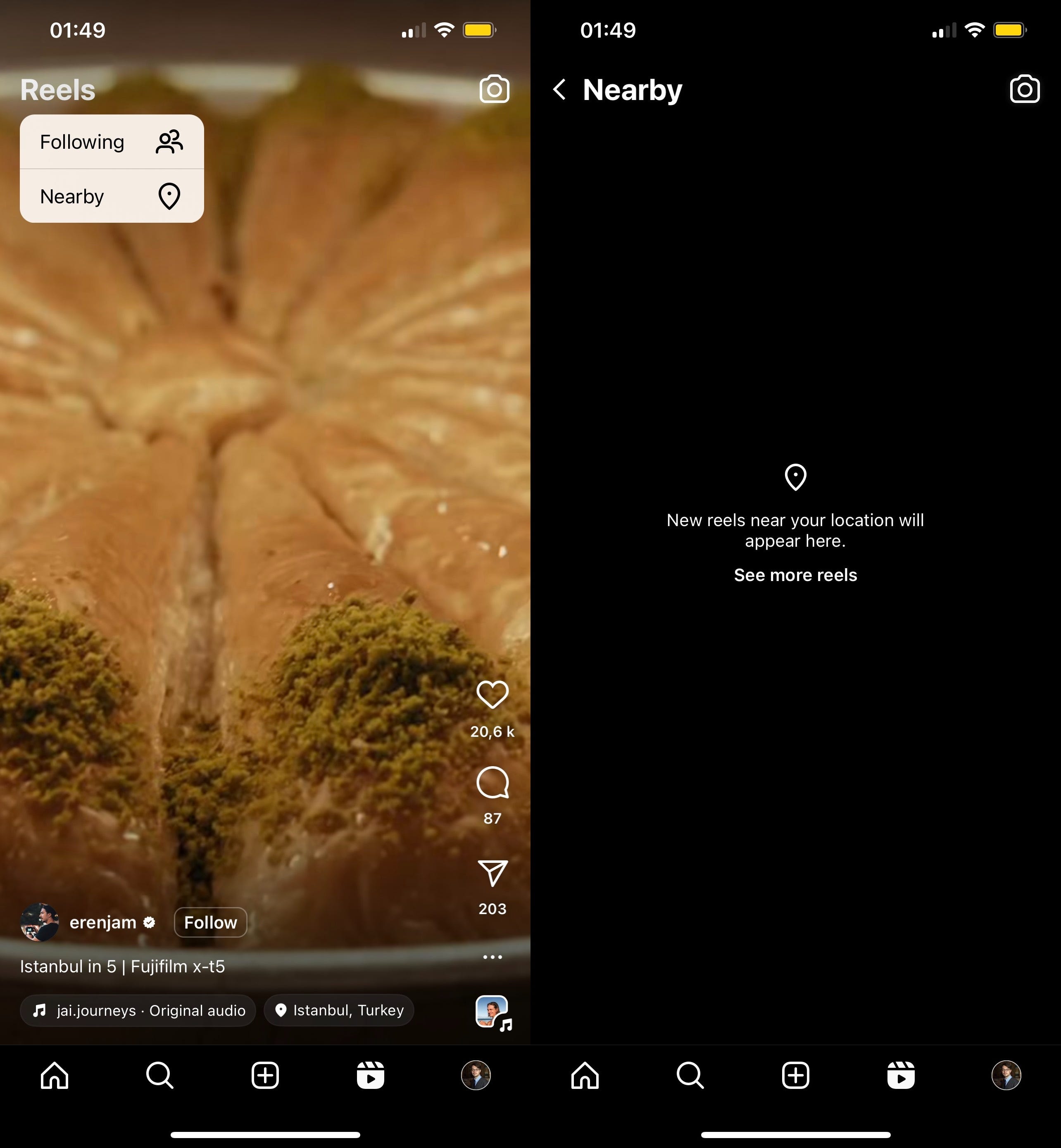Viewport: 1061px width, 1148px height.
Task: Open profile avatar in Nearby screen tab bar
Action: [x=1006, y=1075]
